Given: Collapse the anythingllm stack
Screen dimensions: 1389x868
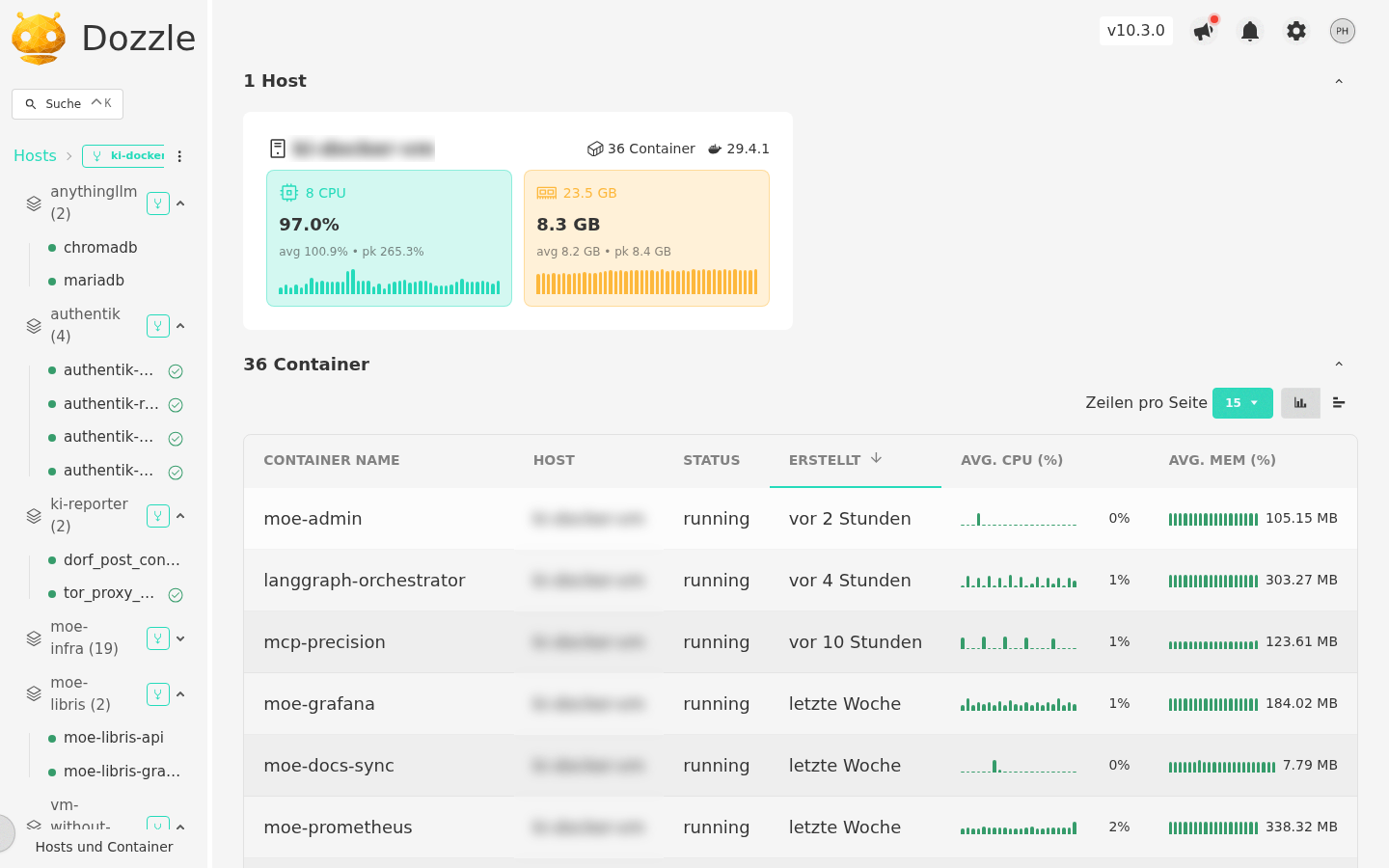Looking at the screenshot, I should 180,203.
